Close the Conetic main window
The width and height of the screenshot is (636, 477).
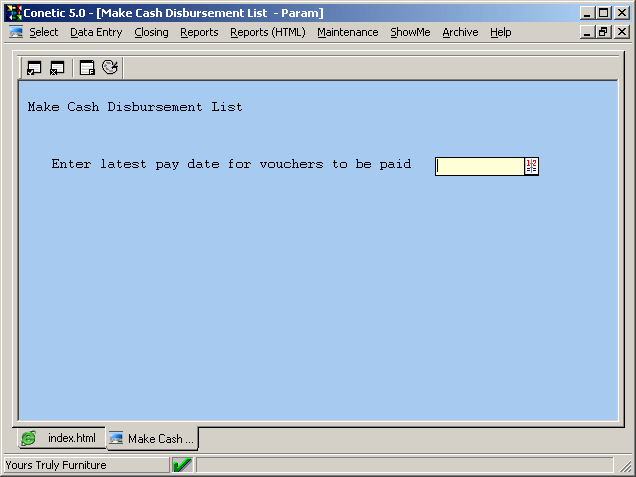pos(622,13)
